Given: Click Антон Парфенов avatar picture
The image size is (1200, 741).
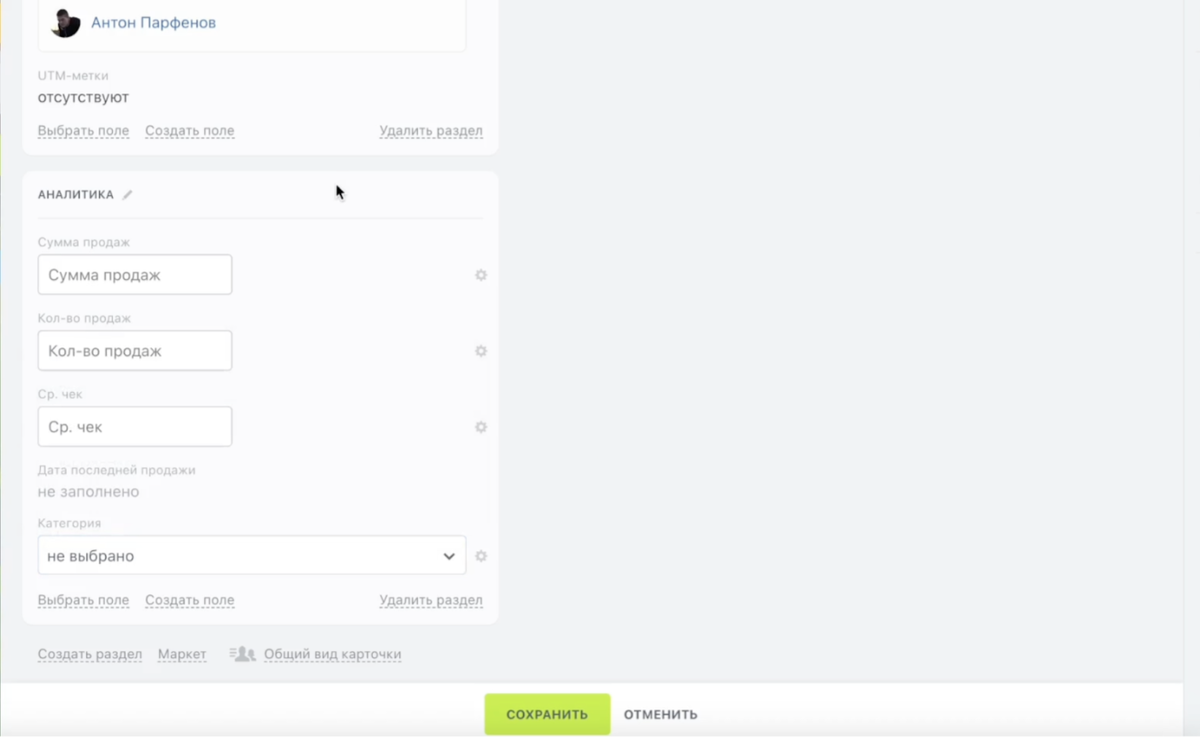Looking at the screenshot, I should [65, 22].
